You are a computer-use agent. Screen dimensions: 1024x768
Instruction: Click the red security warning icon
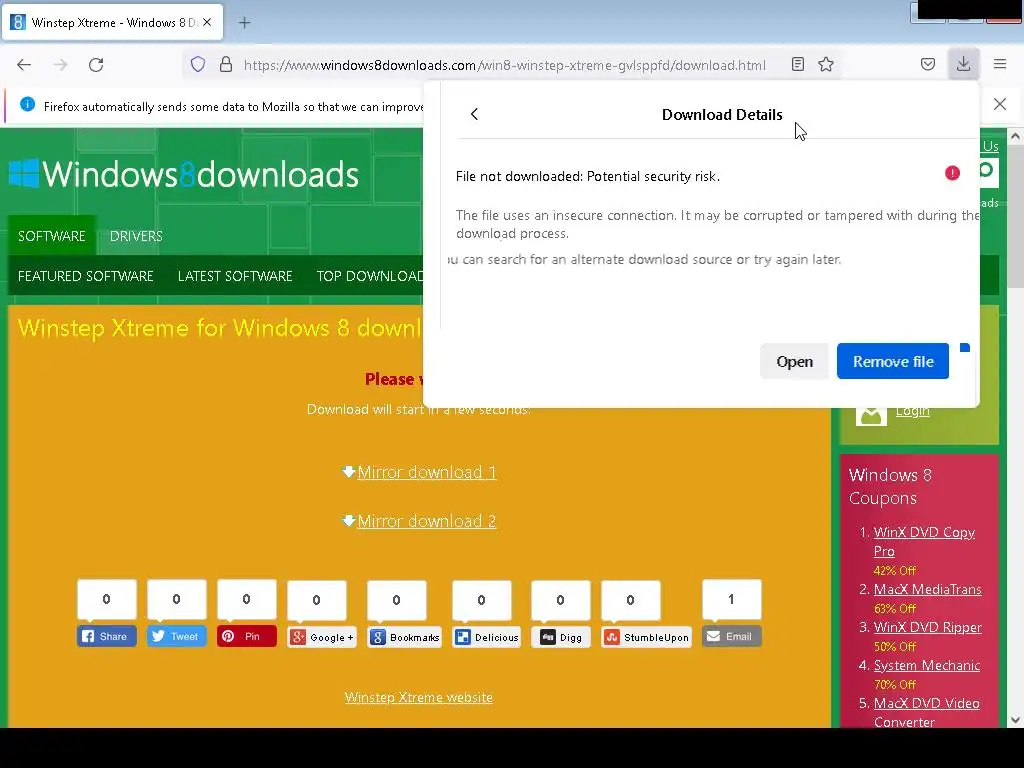[952, 173]
